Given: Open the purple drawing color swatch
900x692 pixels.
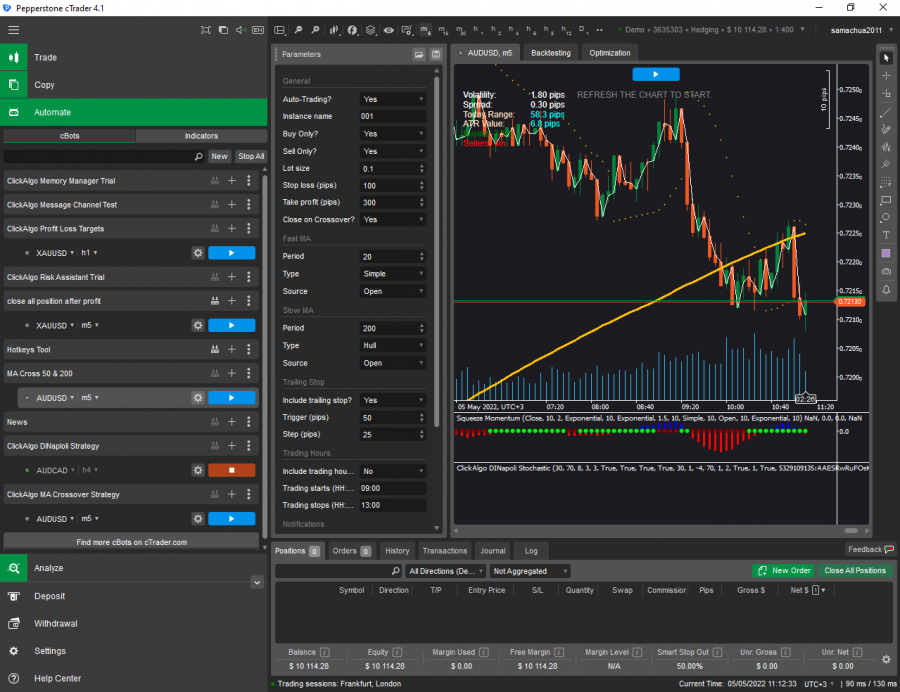Looking at the screenshot, I should [x=886, y=253].
